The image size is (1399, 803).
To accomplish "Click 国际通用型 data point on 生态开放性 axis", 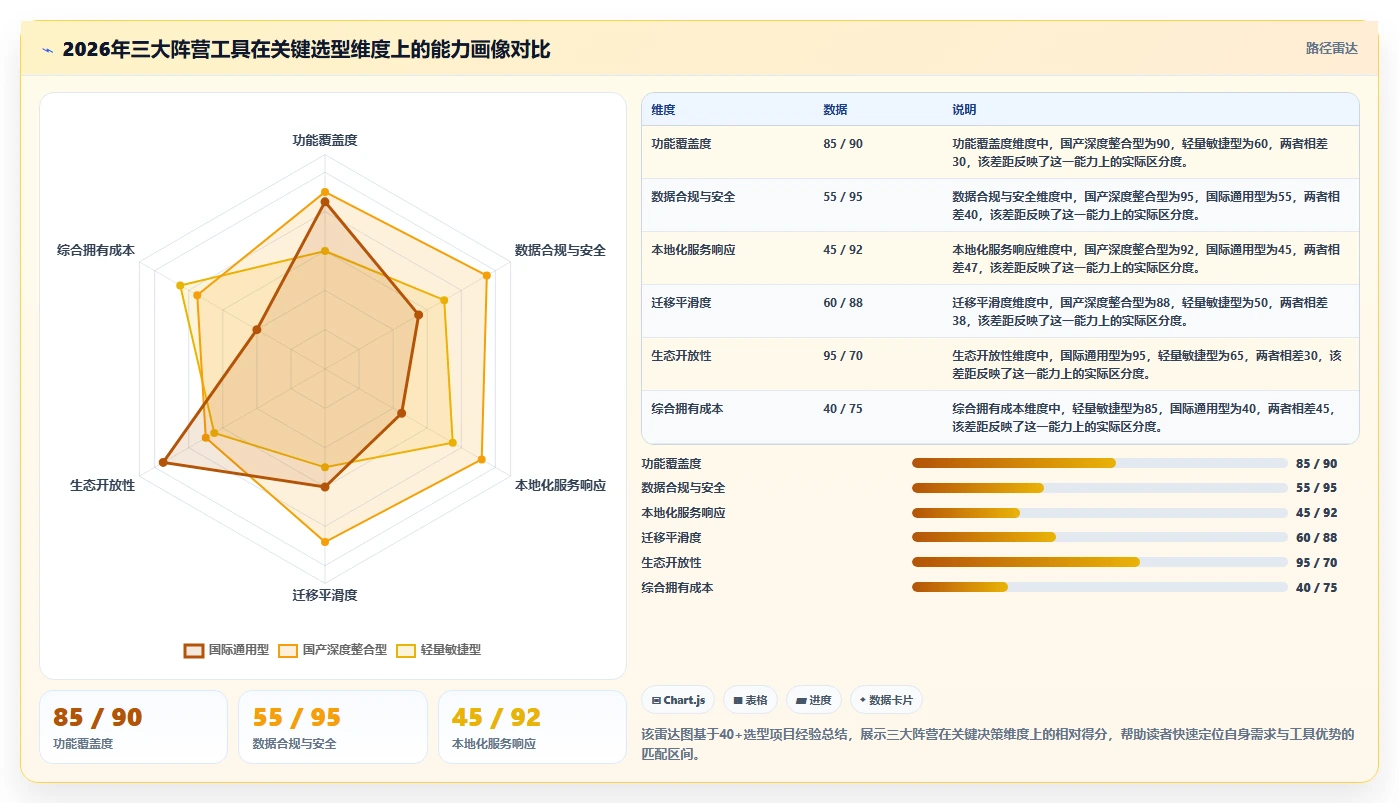I will (163, 463).
